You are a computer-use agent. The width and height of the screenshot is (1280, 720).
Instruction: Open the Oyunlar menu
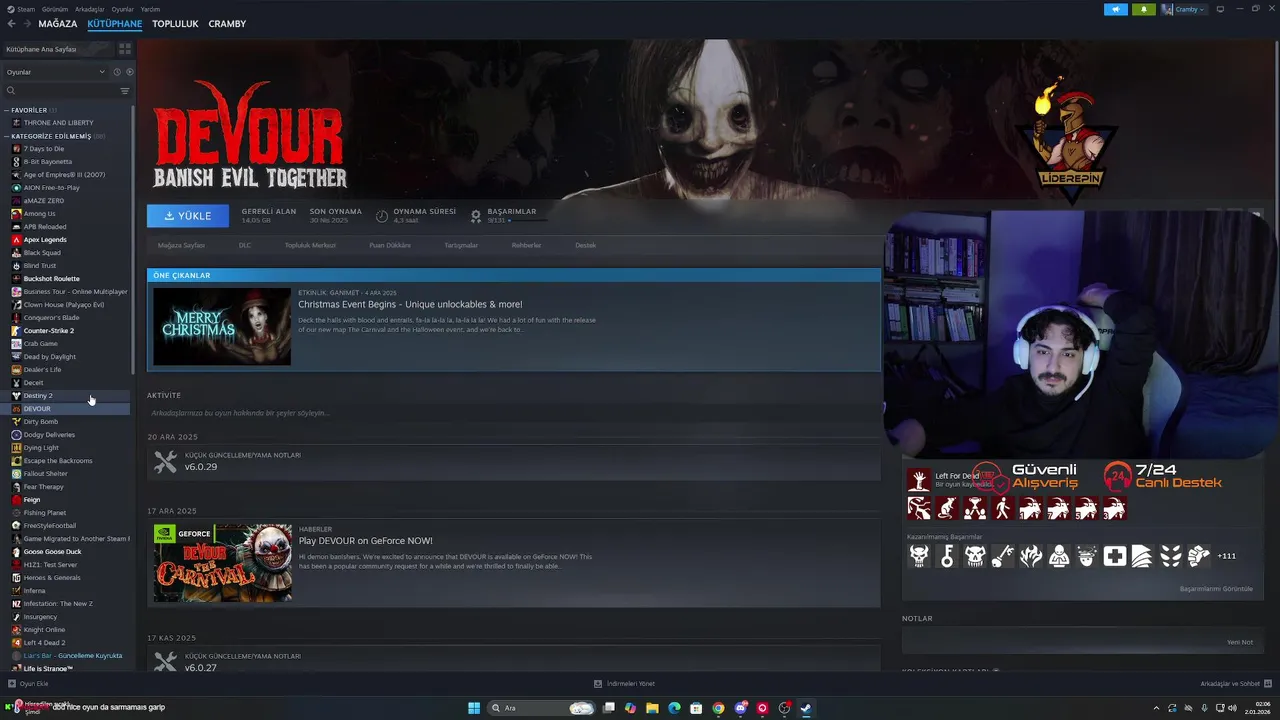(x=122, y=9)
